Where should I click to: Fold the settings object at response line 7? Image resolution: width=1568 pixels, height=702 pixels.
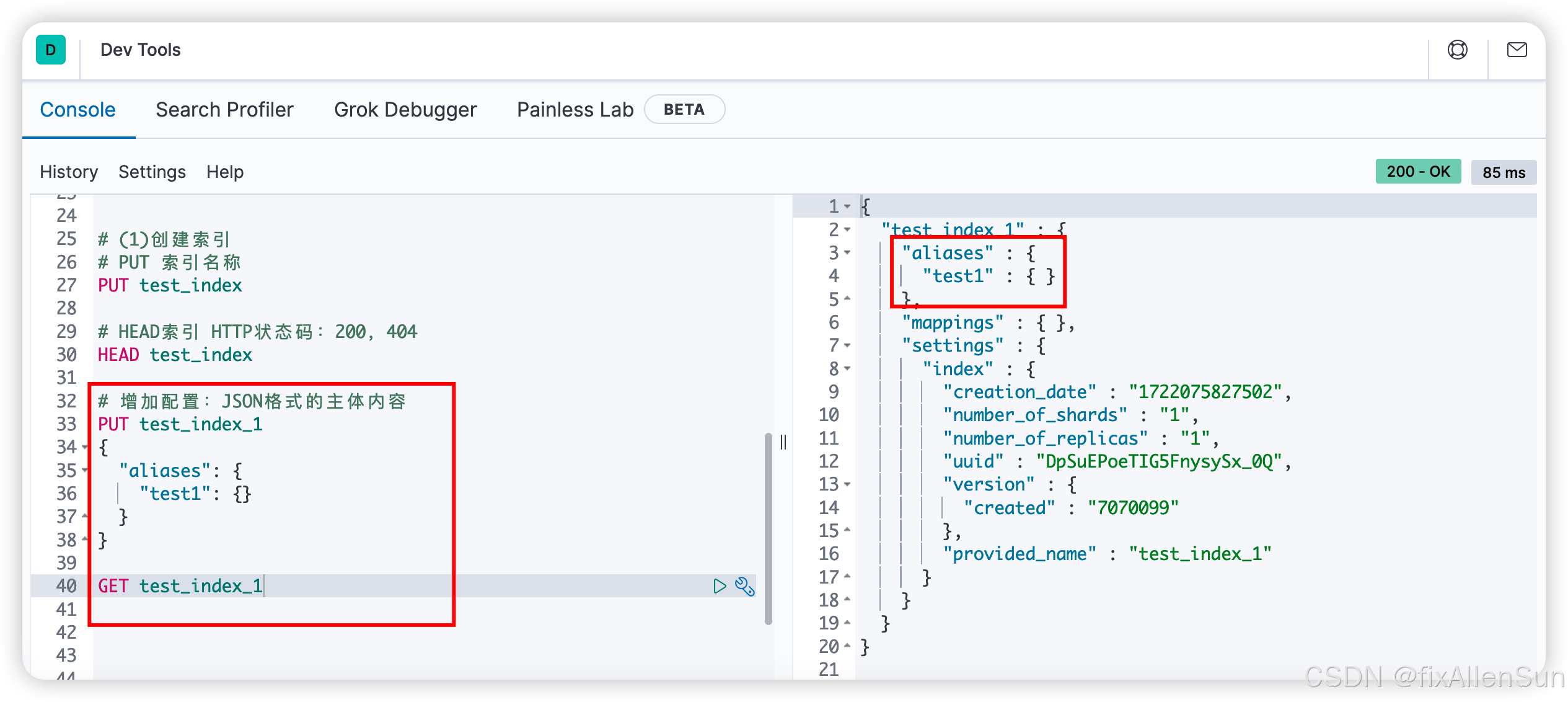coord(847,345)
